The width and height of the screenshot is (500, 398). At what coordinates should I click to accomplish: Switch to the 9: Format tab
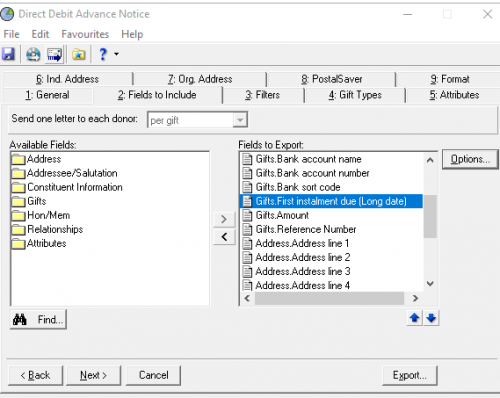450,79
